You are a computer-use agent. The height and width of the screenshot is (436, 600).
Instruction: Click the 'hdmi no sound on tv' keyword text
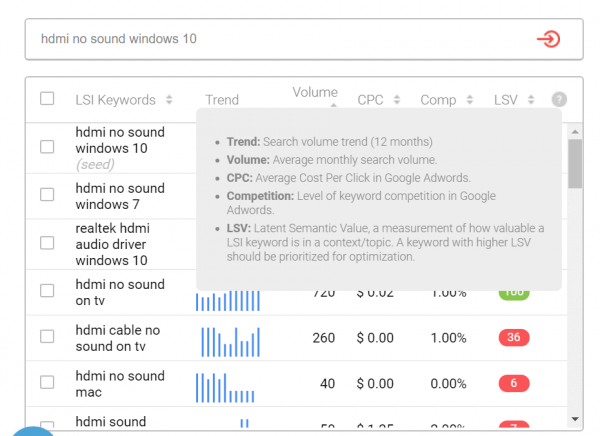tap(120, 292)
